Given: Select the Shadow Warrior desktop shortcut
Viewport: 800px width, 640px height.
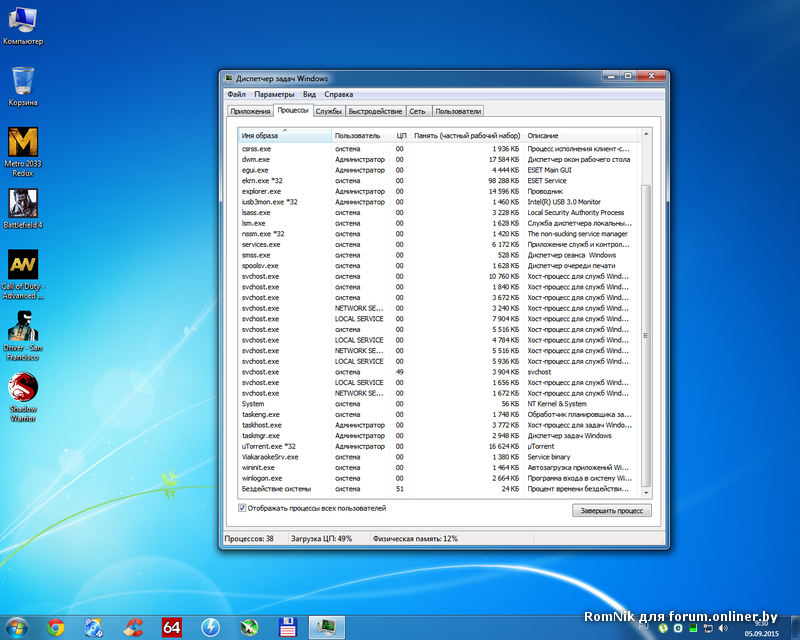Looking at the screenshot, I should coord(22,389).
